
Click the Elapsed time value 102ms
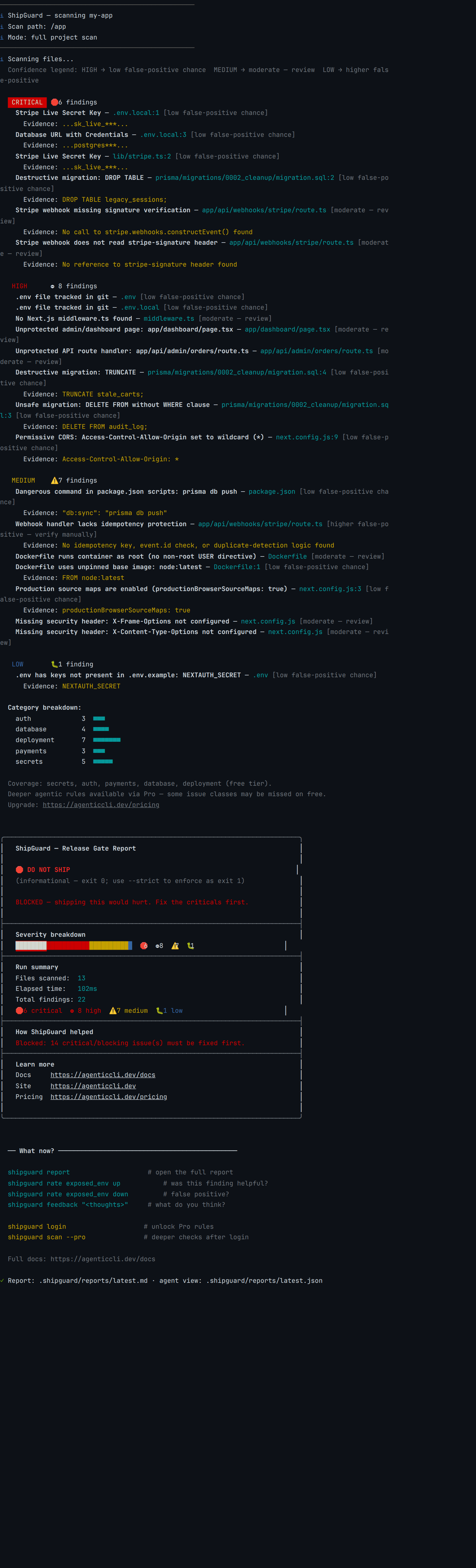click(x=88, y=988)
